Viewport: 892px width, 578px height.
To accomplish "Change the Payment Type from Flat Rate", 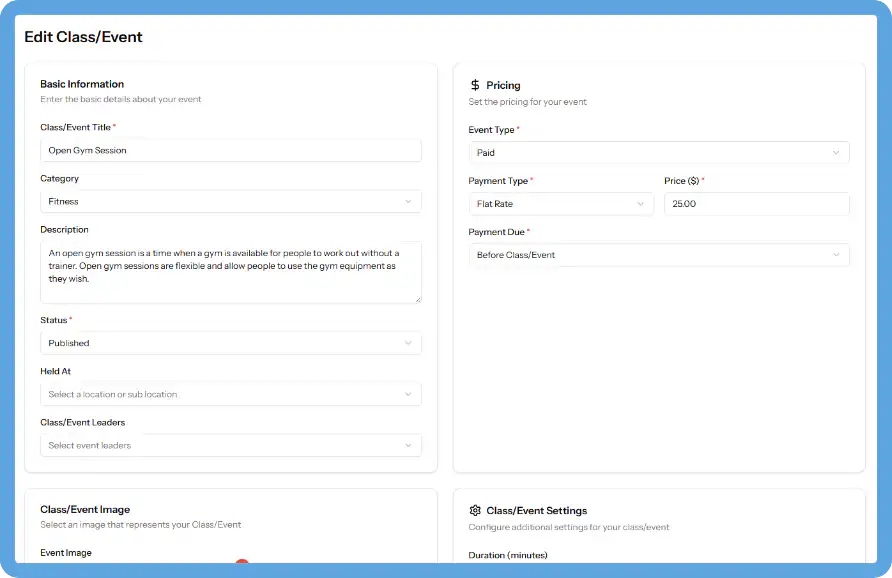I will tap(561, 204).
